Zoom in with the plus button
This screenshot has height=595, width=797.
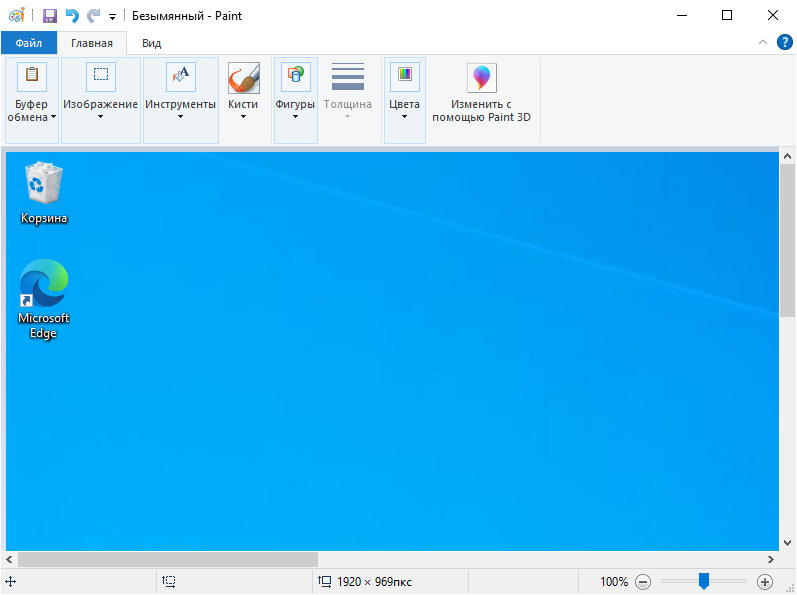click(764, 582)
